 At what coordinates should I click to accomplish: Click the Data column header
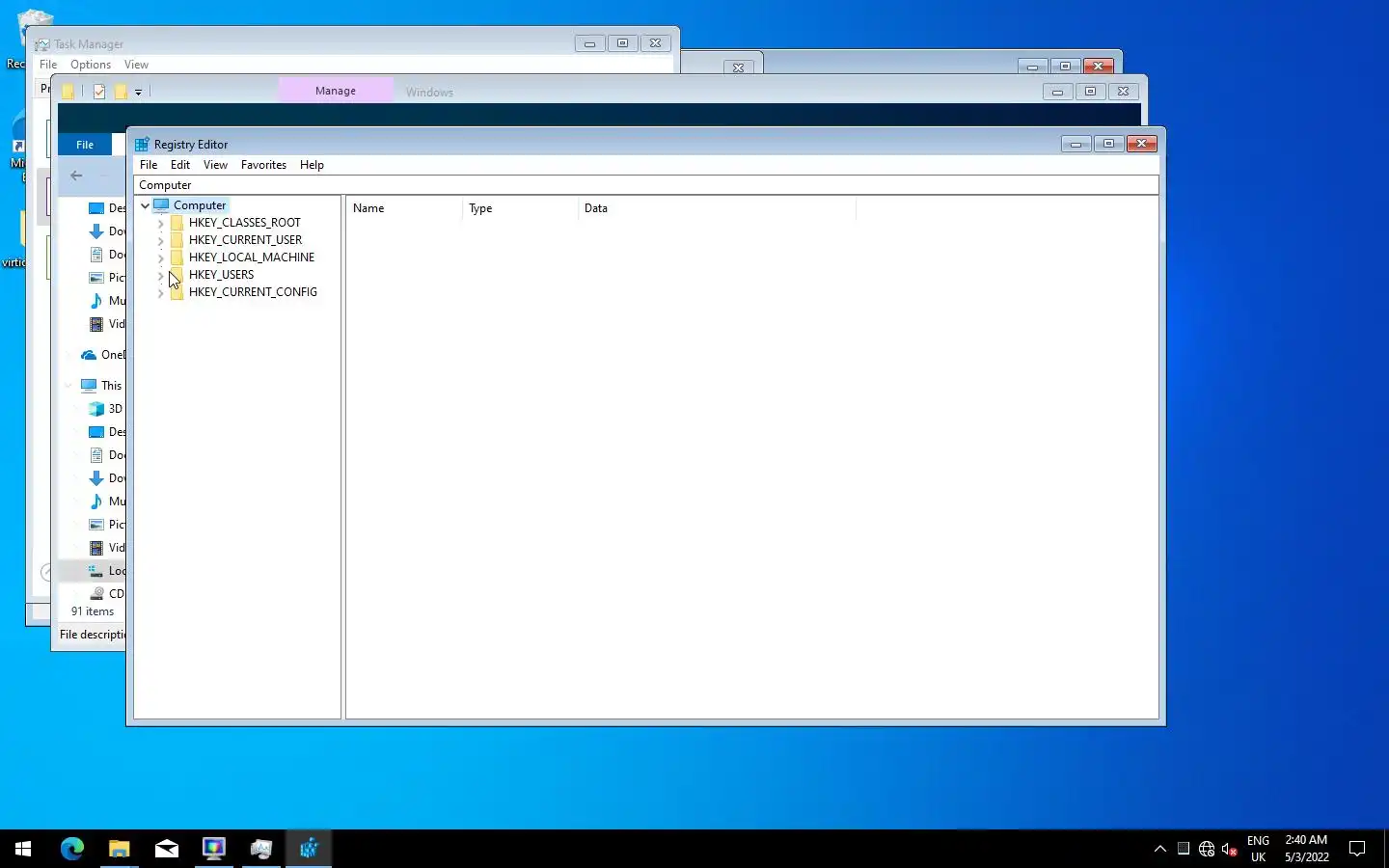click(717, 208)
